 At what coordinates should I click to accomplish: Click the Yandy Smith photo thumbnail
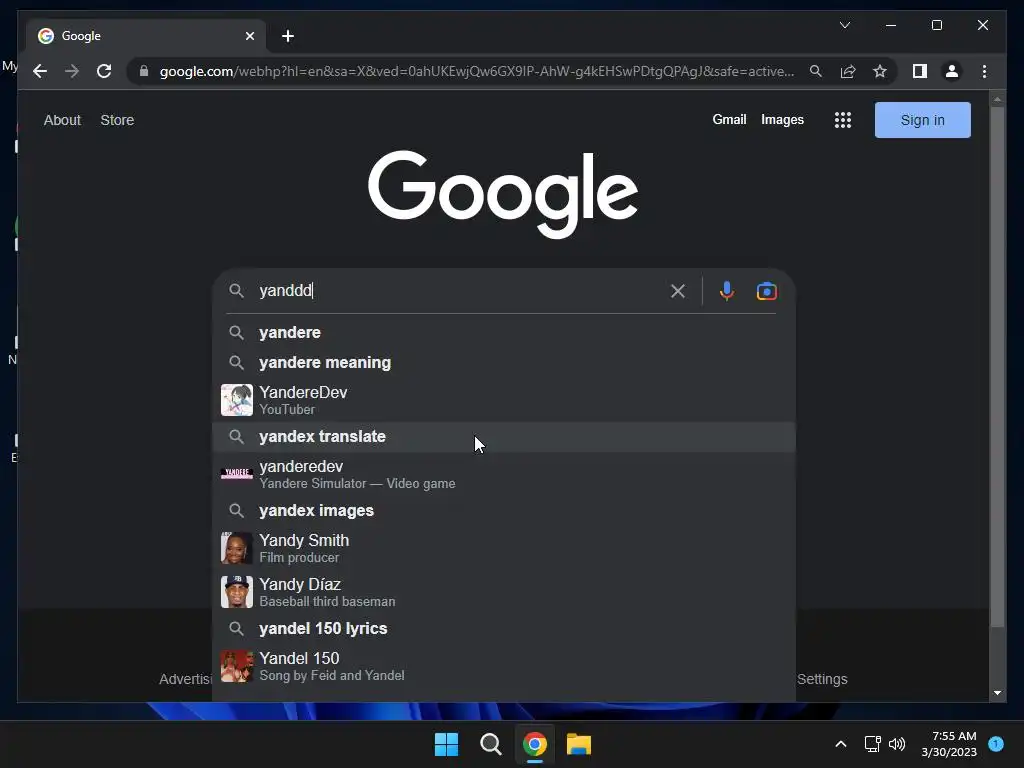coord(236,547)
